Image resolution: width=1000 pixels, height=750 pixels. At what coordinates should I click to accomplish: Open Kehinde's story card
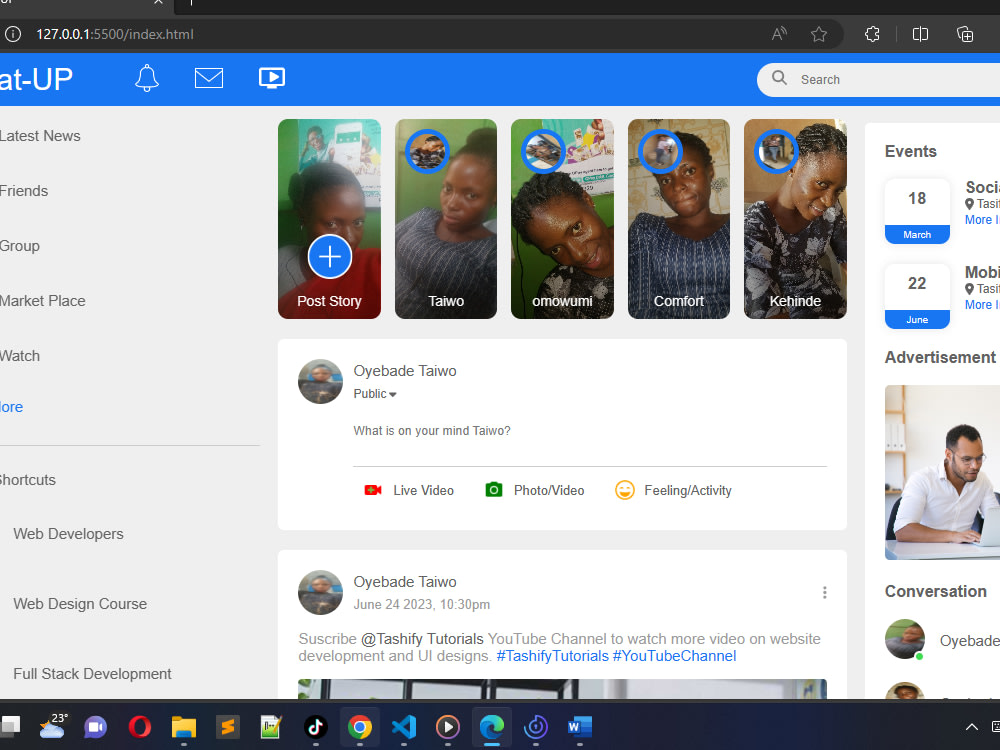point(795,219)
